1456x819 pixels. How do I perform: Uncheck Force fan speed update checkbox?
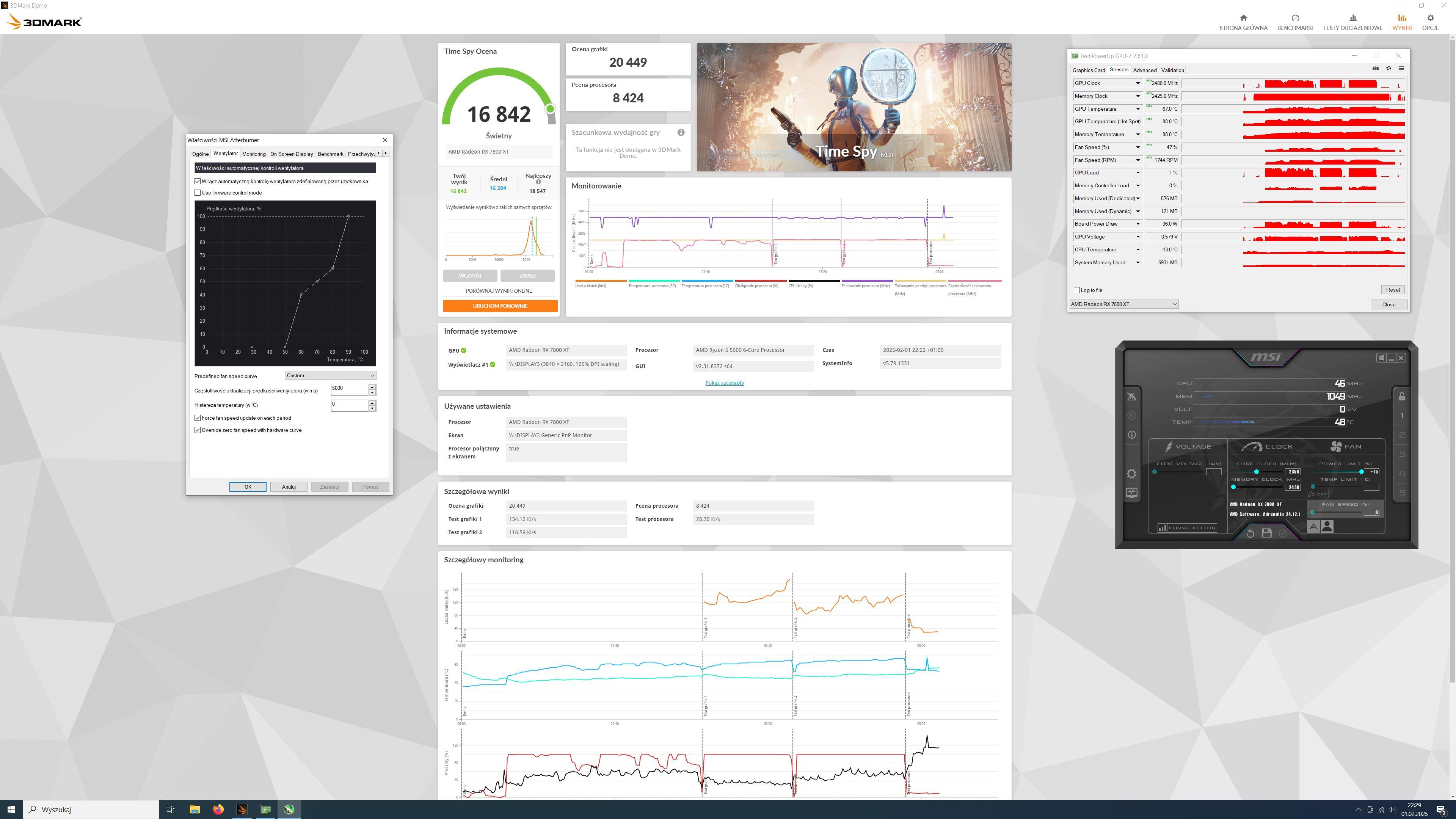198,418
